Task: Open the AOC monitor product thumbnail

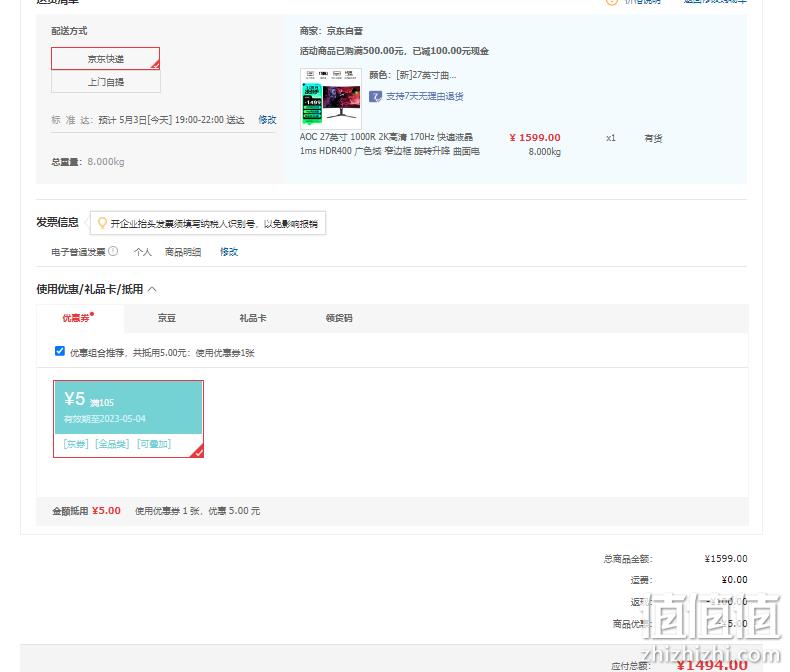Action: pos(331,98)
